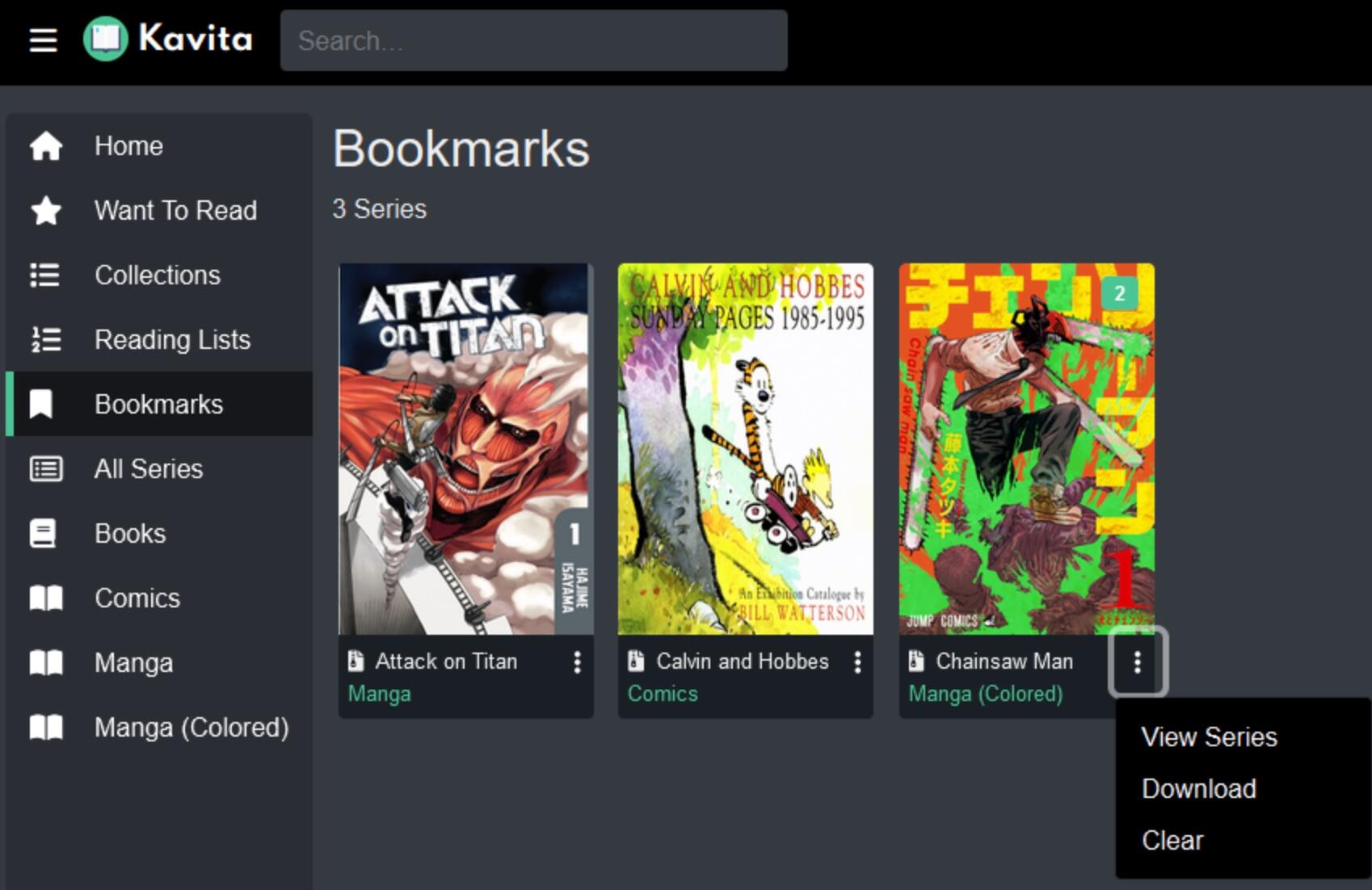
Task: Open the Manga library in sidebar
Action: 159,663
